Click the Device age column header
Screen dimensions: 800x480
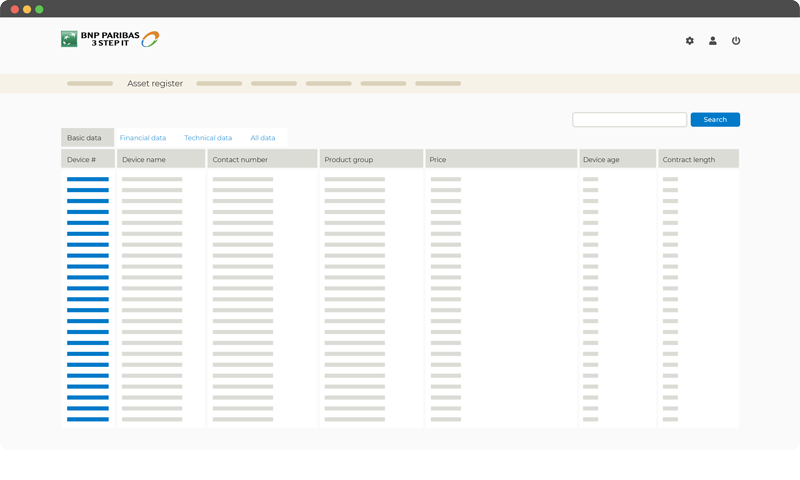(601, 160)
